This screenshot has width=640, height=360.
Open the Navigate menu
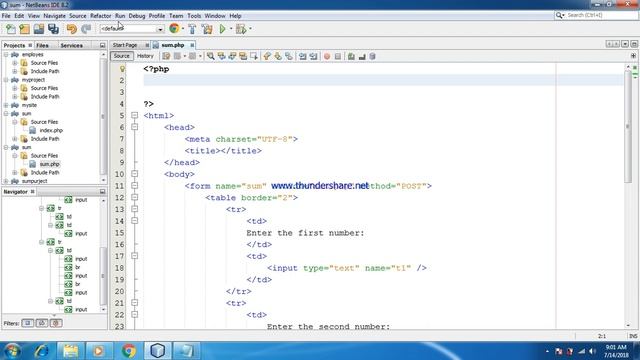pyautogui.click(x=54, y=16)
